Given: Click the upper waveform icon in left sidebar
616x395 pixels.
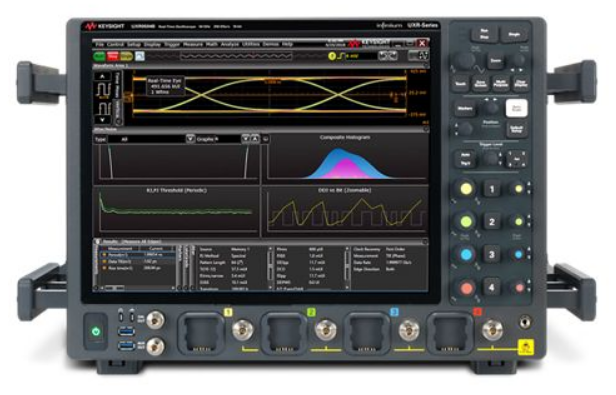Looking at the screenshot, I should click(103, 90).
